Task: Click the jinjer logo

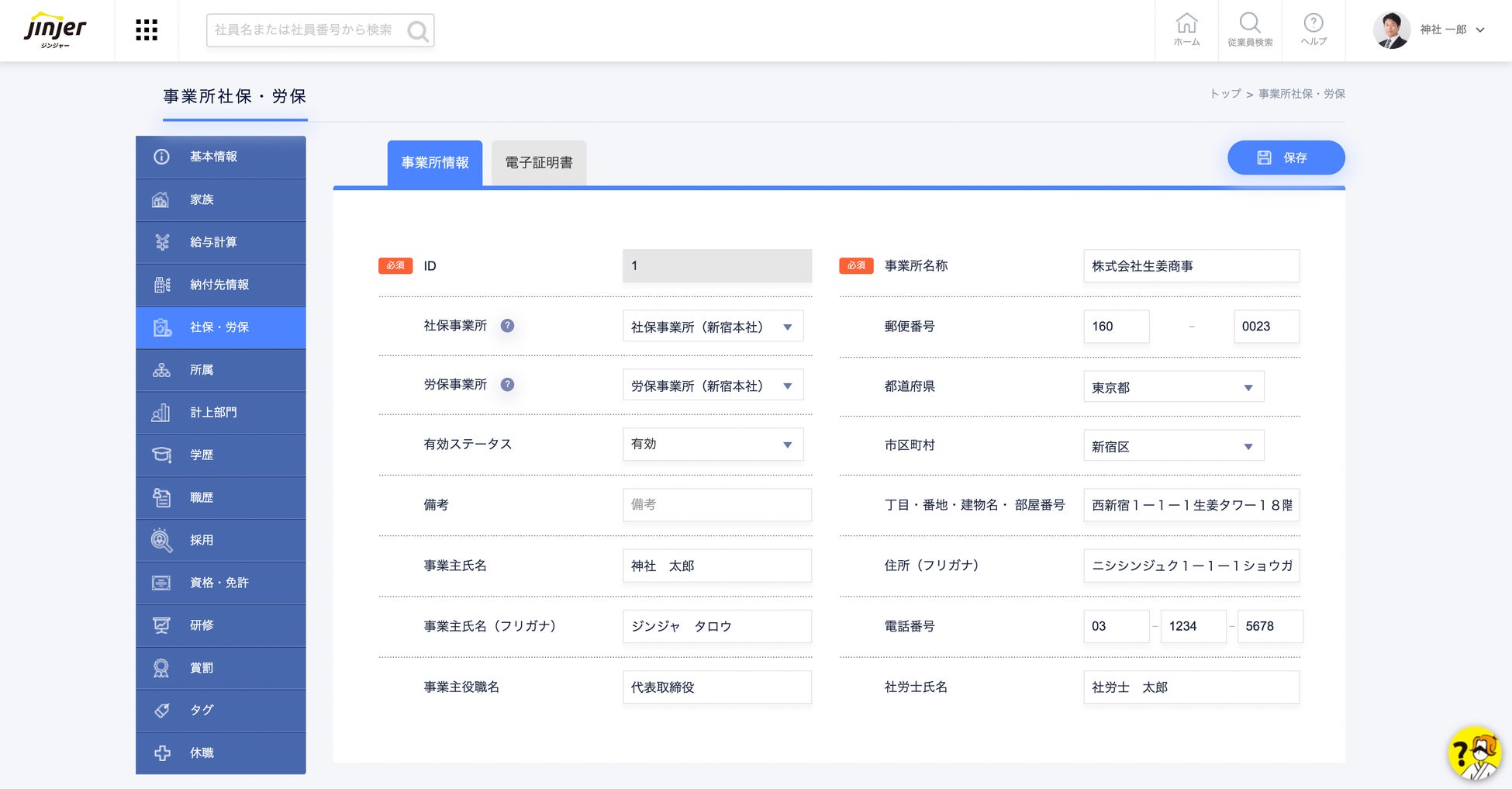Action: pos(56,30)
